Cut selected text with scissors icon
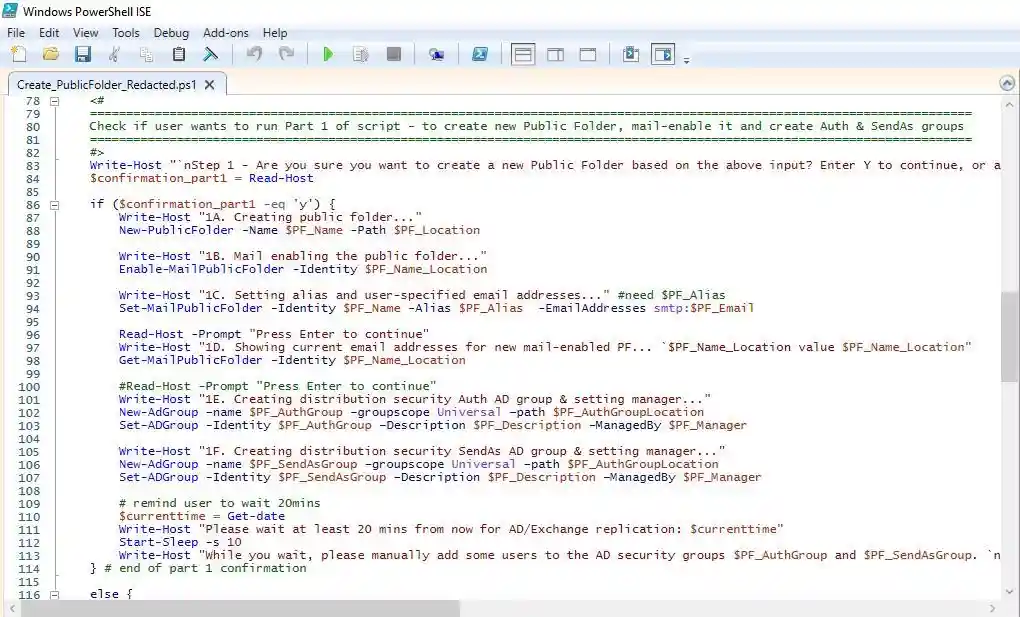1020x617 pixels. tap(114, 54)
